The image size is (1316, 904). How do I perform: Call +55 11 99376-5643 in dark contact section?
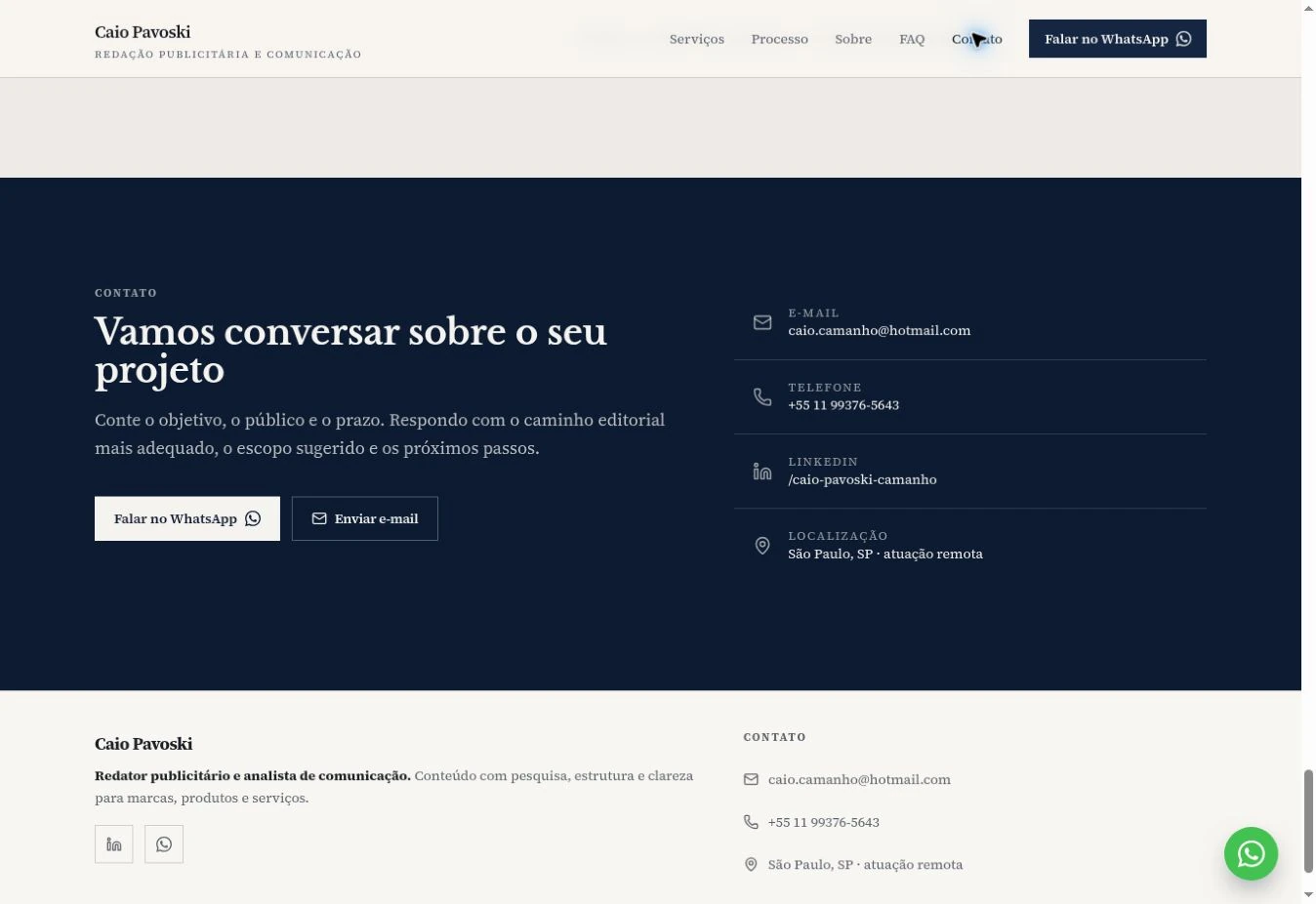click(x=843, y=405)
